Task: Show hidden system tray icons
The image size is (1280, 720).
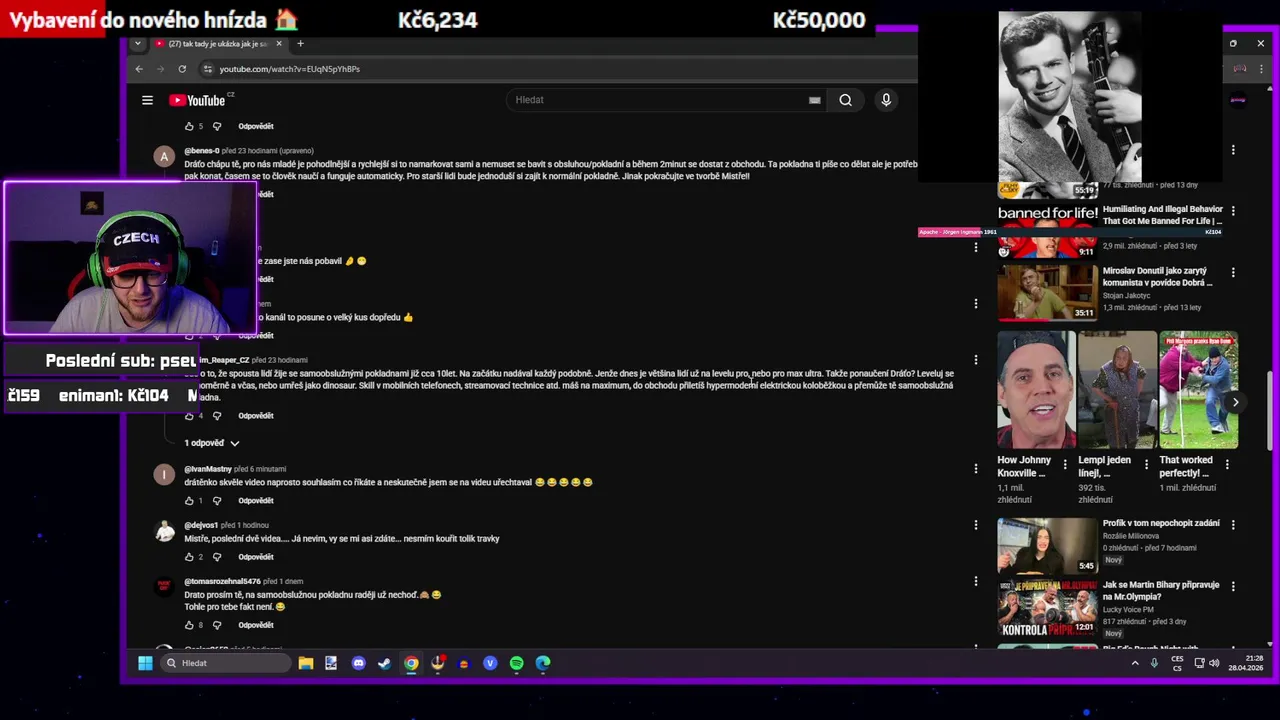Action: 1135,663
